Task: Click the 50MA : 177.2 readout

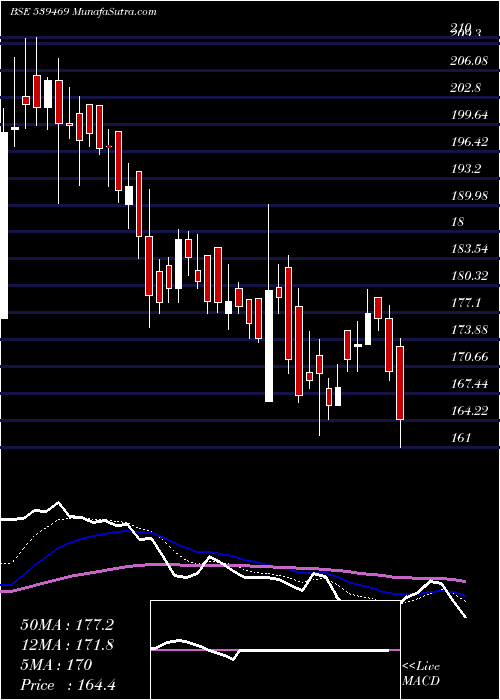Action: coord(66,625)
